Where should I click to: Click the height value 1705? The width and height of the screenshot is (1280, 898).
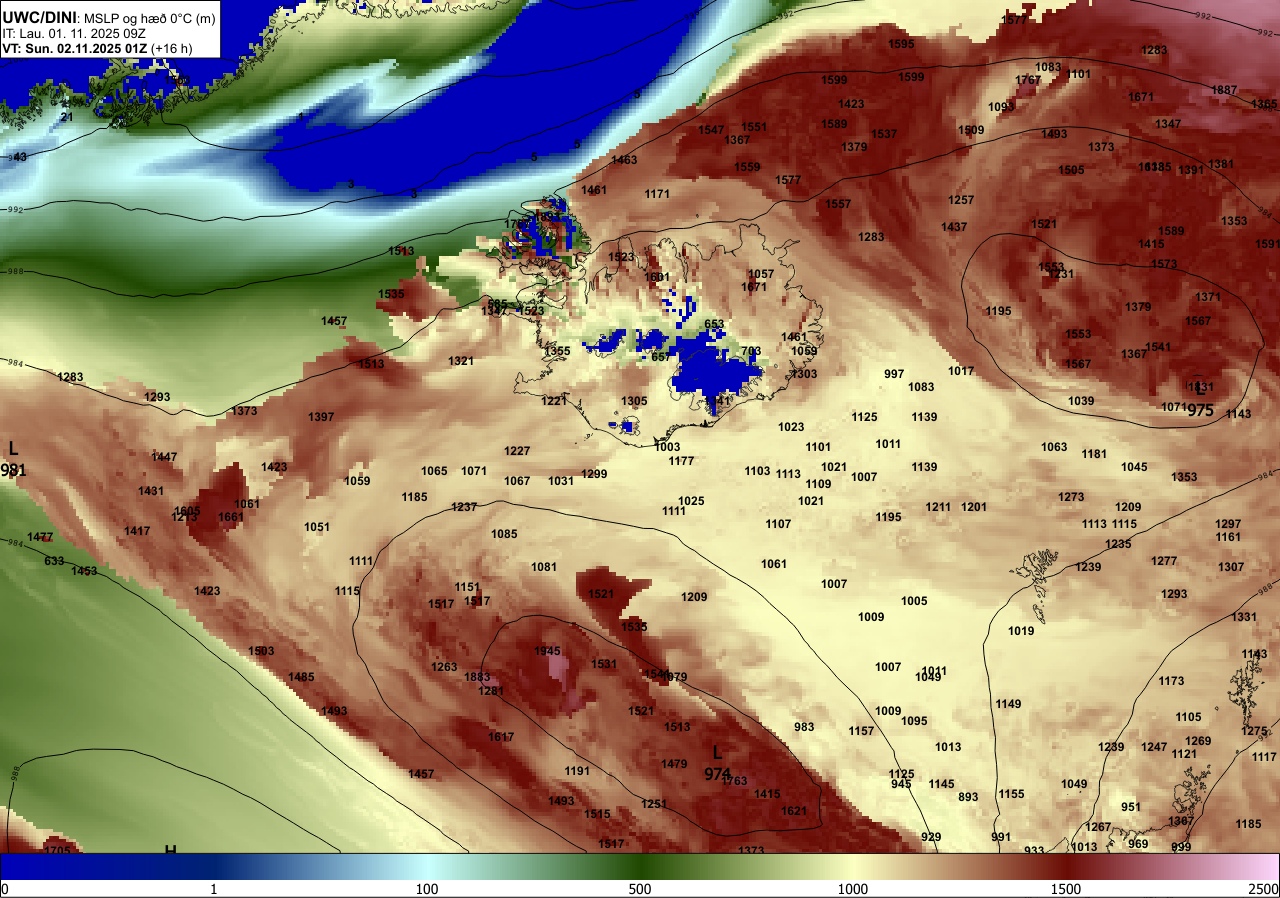pyautogui.click(x=57, y=850)
